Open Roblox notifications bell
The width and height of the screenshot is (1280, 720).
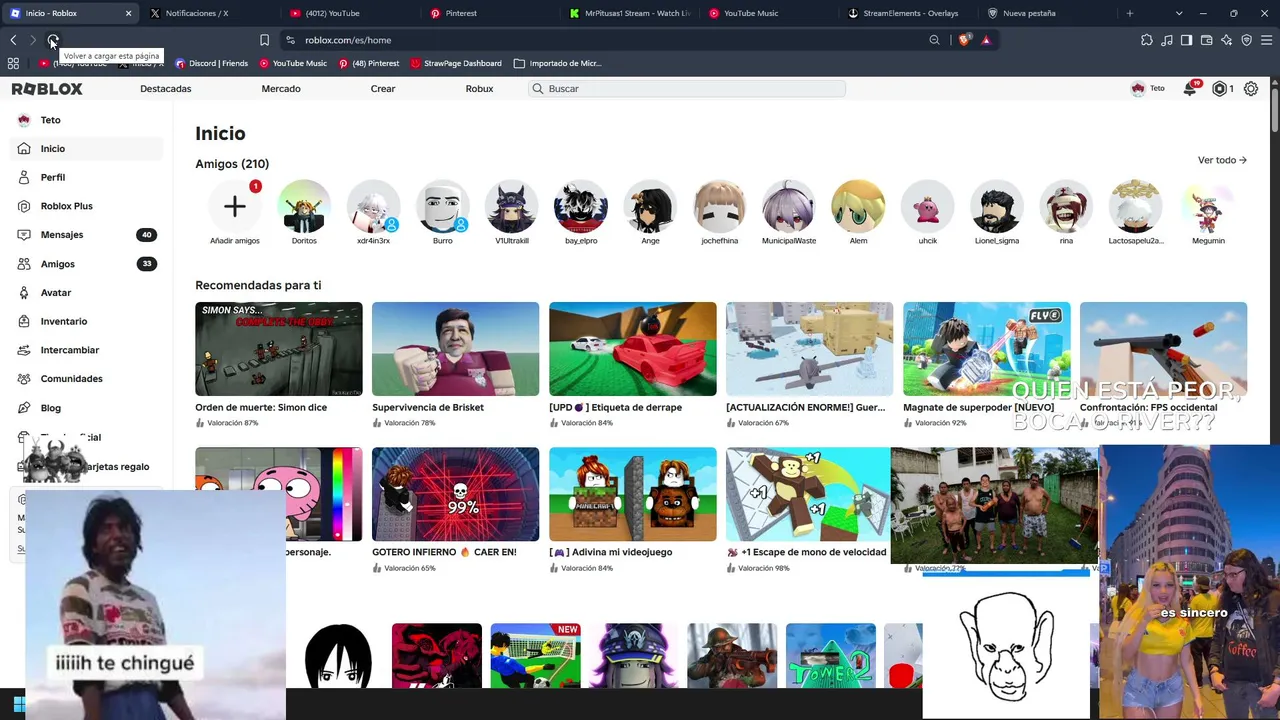pyautogui.click(x=1190, y=89)
